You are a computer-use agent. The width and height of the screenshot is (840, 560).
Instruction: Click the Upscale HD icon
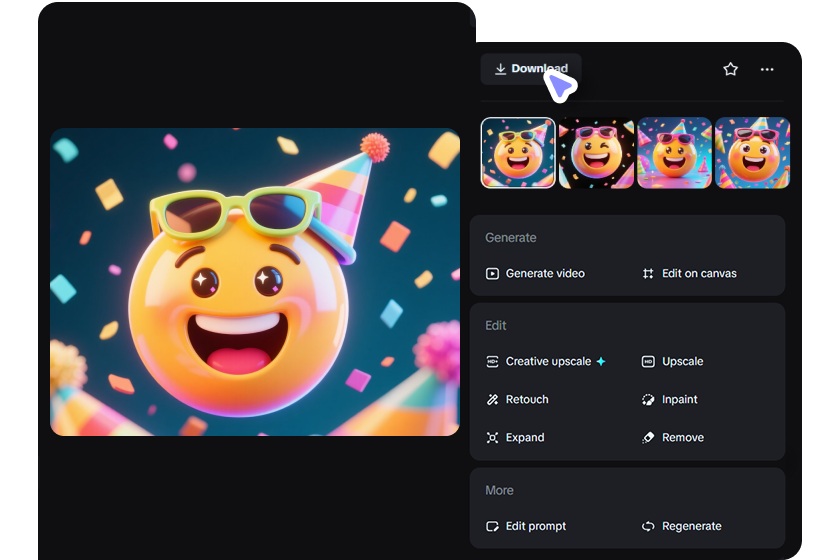coord(648,362)
